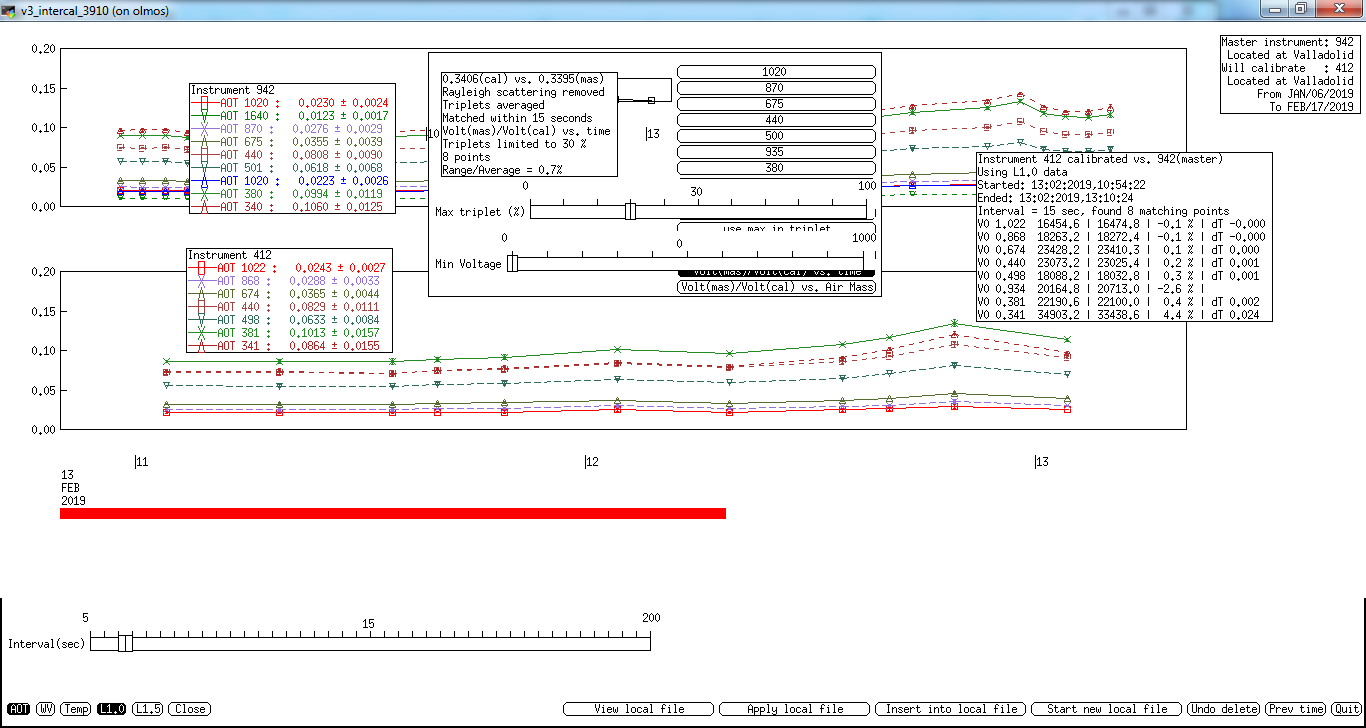Click the AOT 674 marker icon in Instrument 412 legend

[202, 294]
